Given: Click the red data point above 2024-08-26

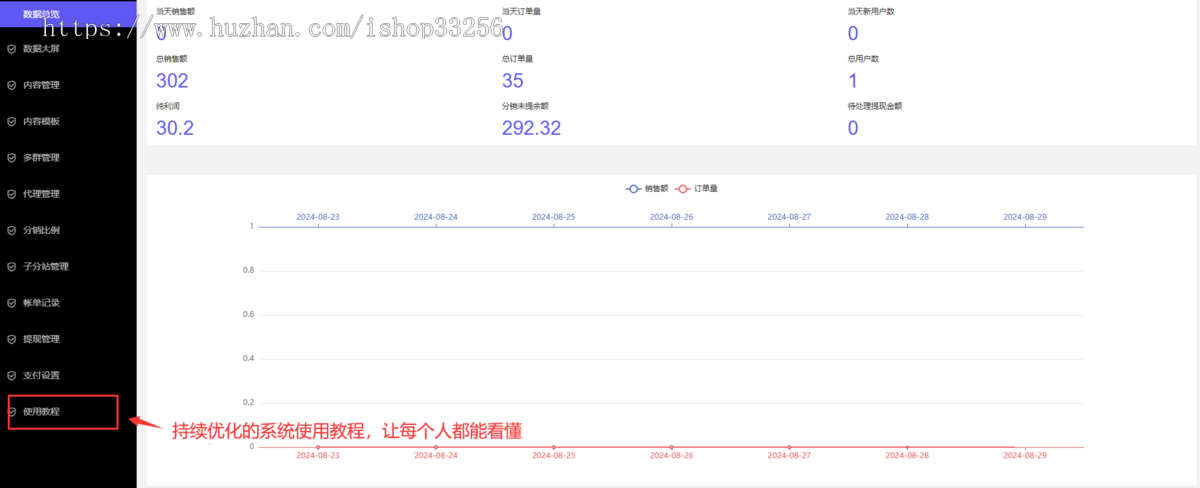Looking at the screenshot, I should click(672, 447).
